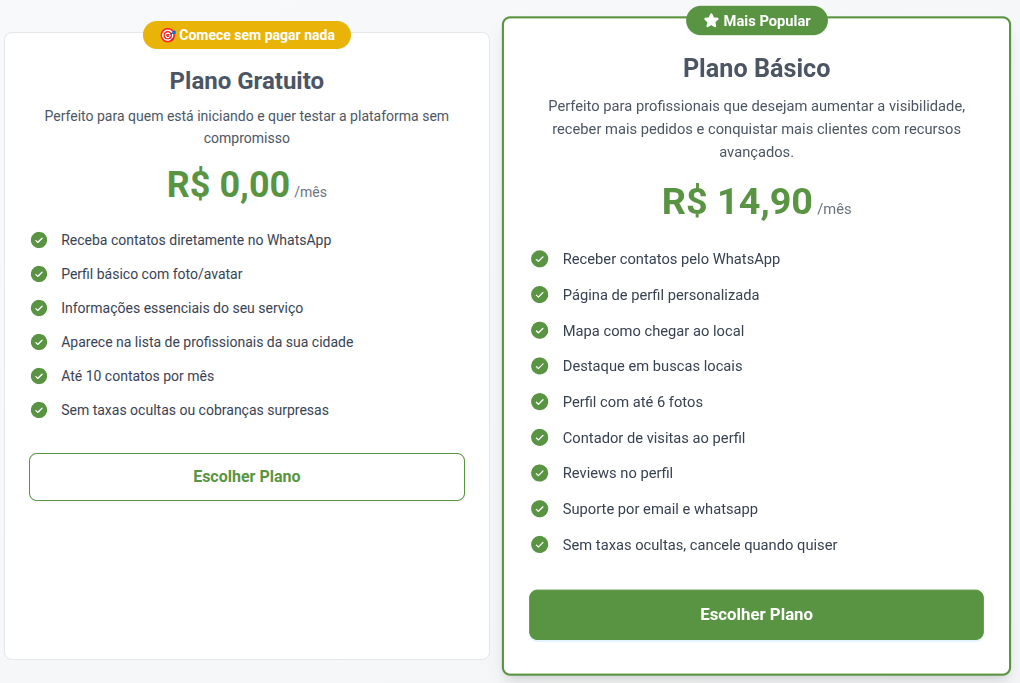The image size is (1020, 683).
Task: Click check icon beside "Contador de visitas ao perfil"
Action: (x=540, y=438)
